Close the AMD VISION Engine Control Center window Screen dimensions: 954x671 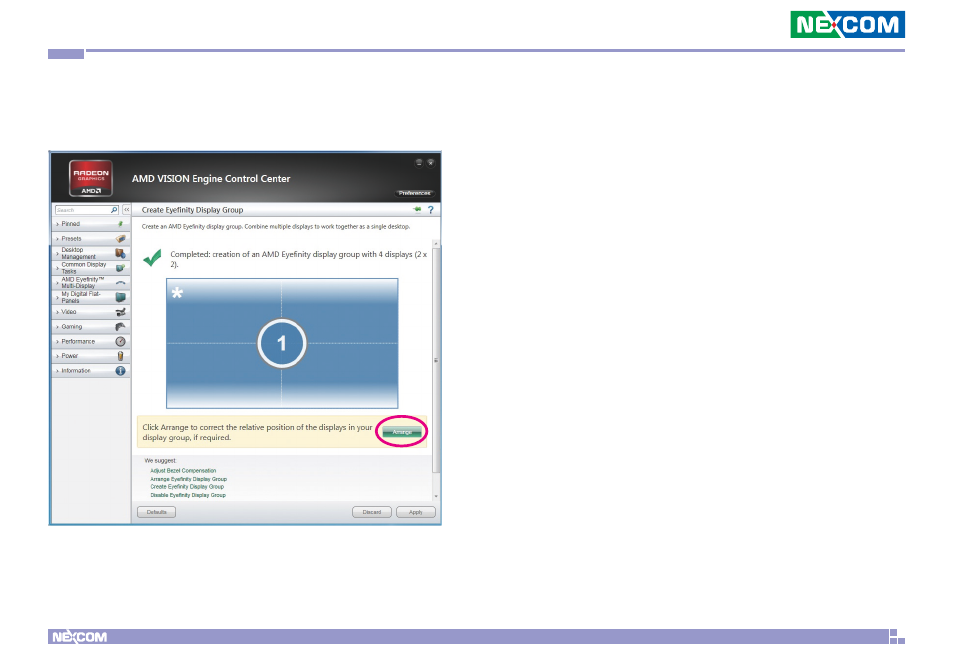click(x=430, y=162)
